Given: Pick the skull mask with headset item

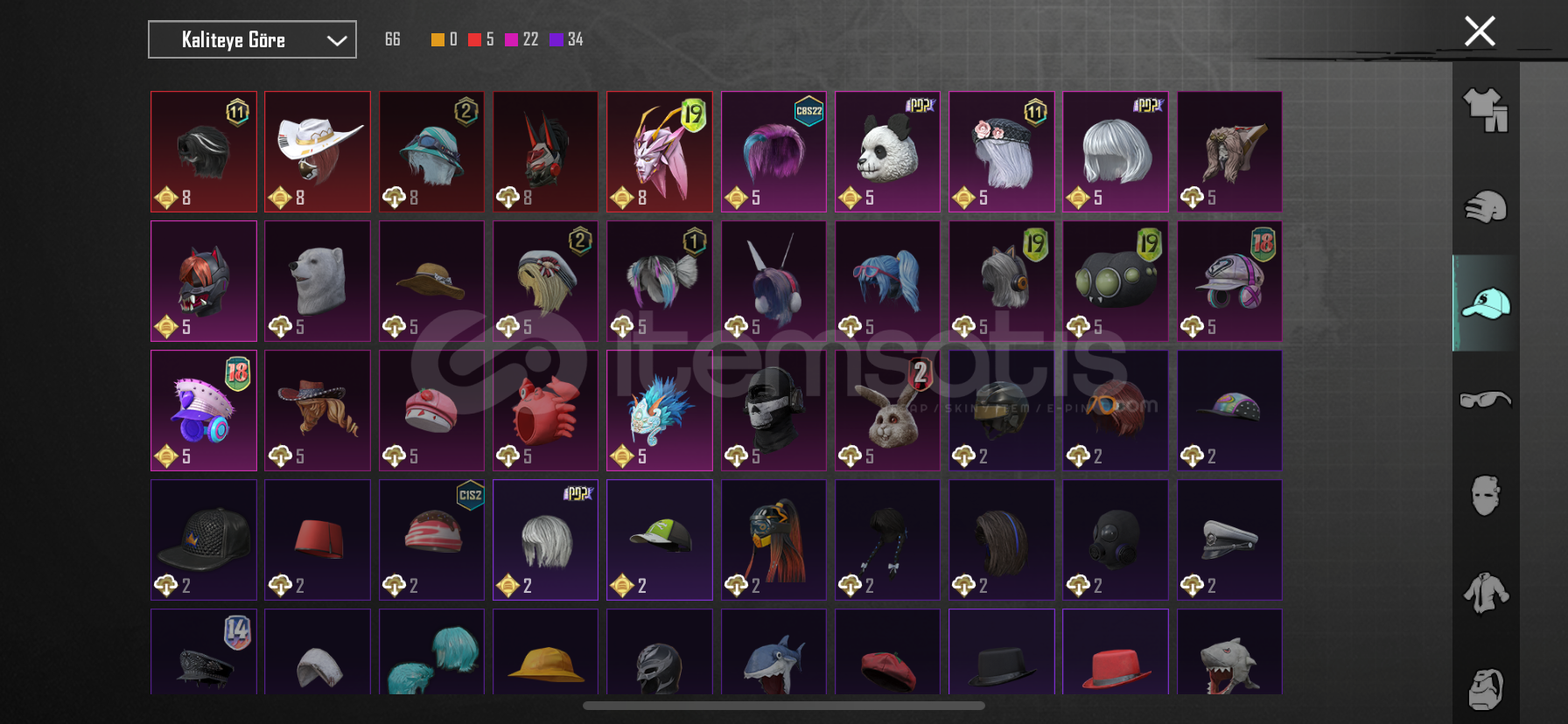Looking at the screenshot, I should click(773, 410).
